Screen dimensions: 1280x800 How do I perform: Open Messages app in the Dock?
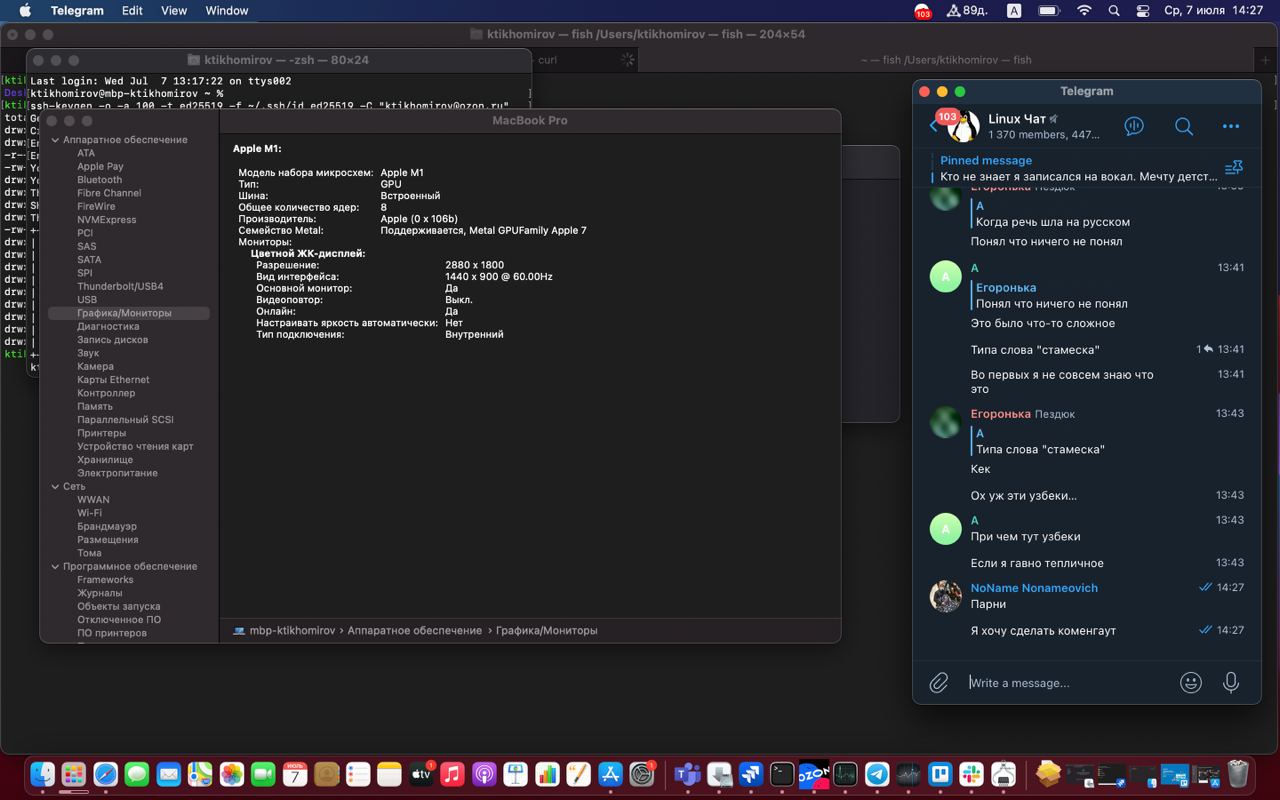pyautogui.click(x=137, y=774)
